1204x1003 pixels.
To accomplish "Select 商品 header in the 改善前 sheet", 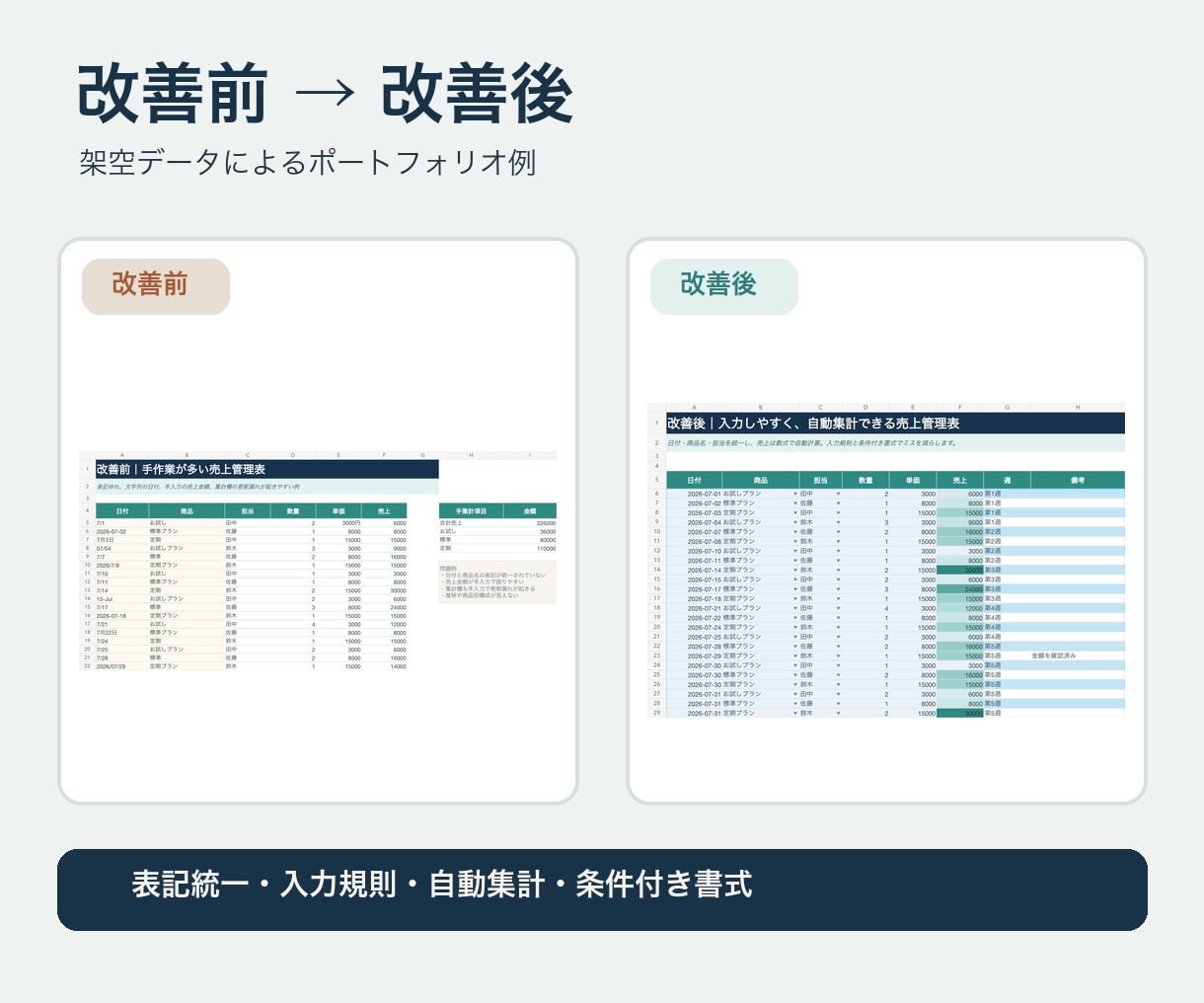I will (187, 511).
